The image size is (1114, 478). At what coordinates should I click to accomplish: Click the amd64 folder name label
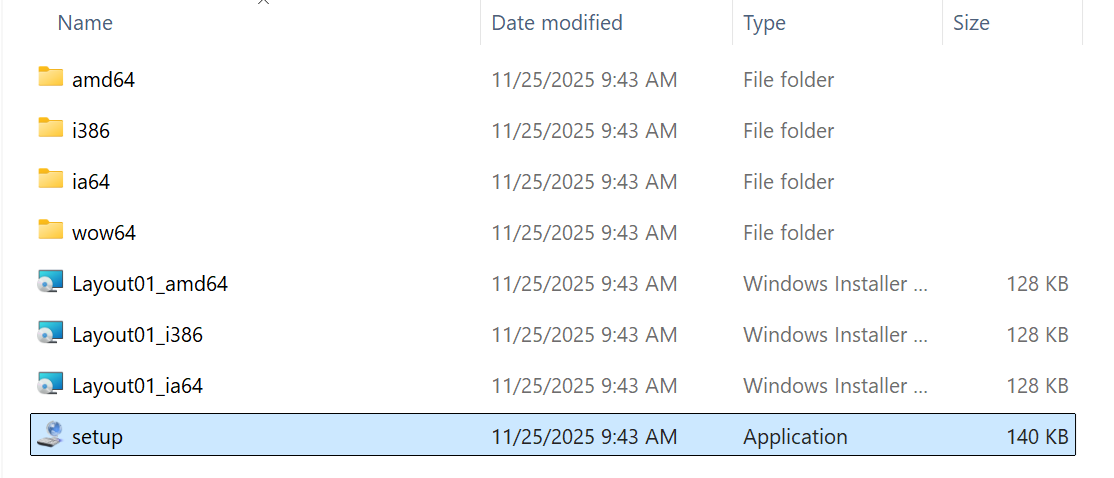(x=103, y=80)
